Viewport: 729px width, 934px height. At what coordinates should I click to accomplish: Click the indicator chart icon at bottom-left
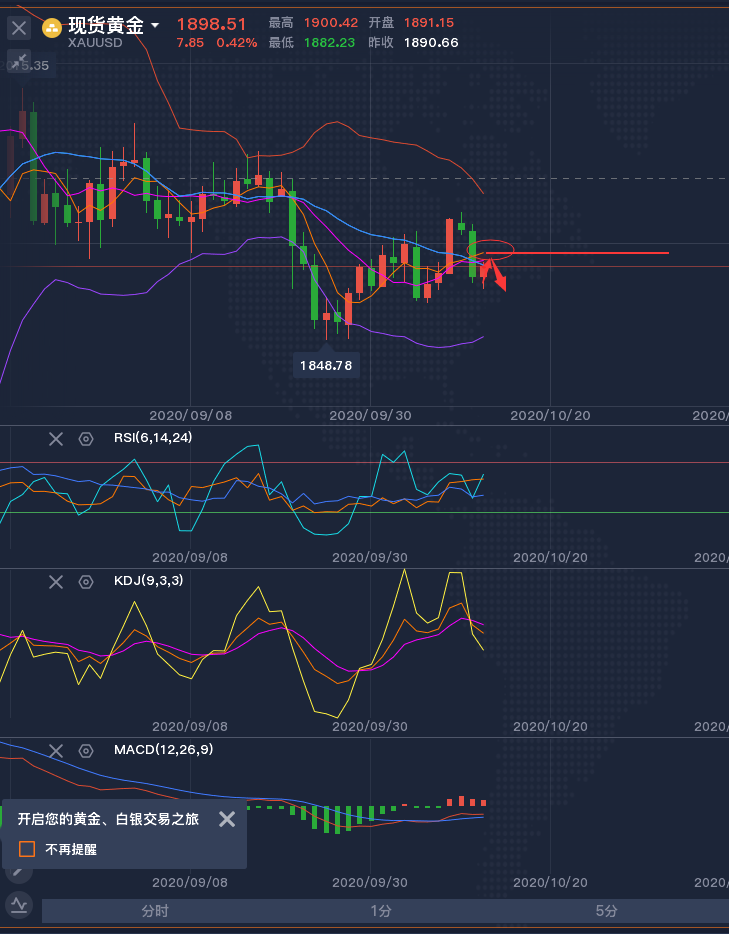click(19, 906)
